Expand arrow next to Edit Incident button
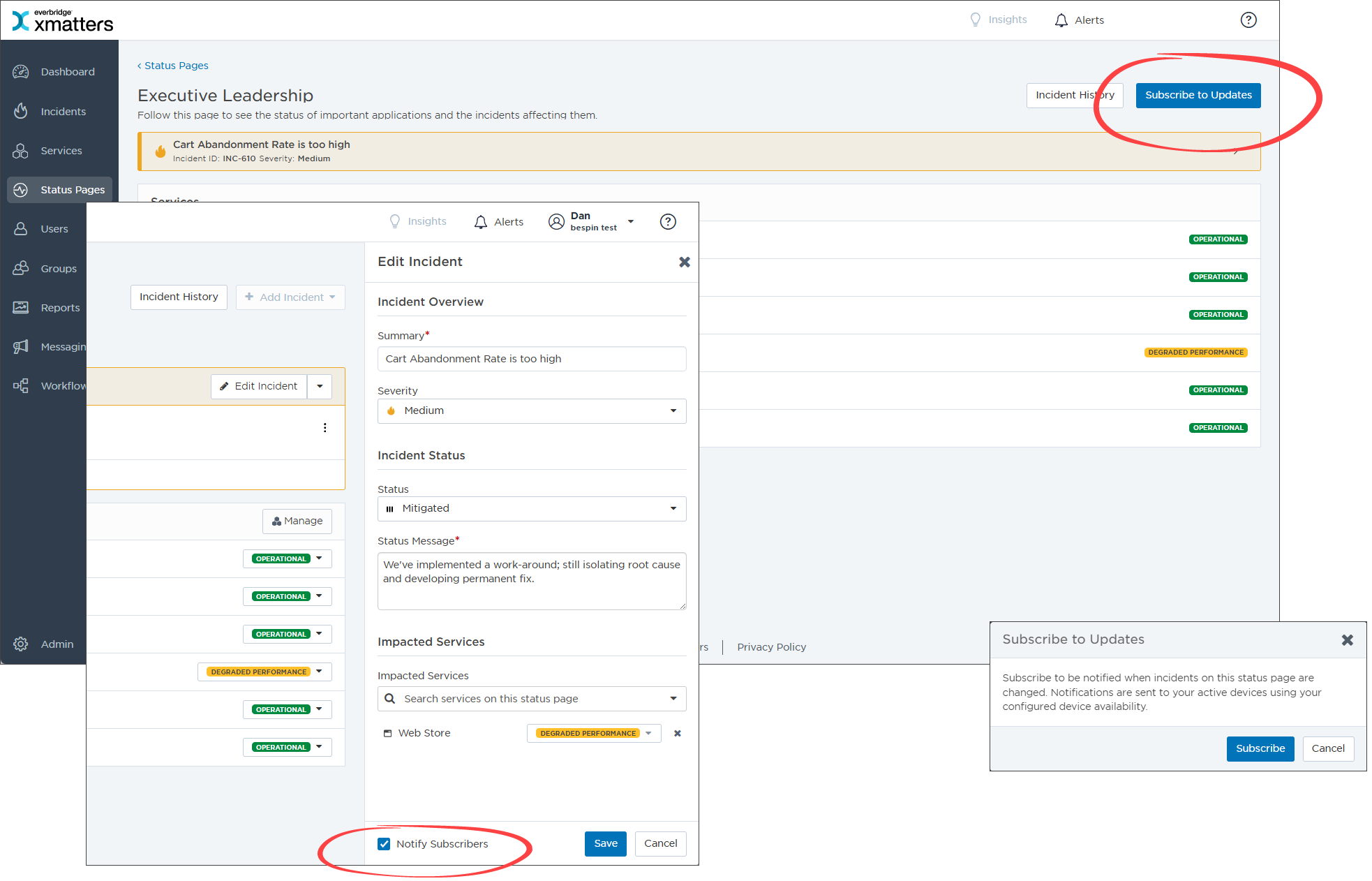Viewport: 1372px width, 881px height. [x=320, y=386]
